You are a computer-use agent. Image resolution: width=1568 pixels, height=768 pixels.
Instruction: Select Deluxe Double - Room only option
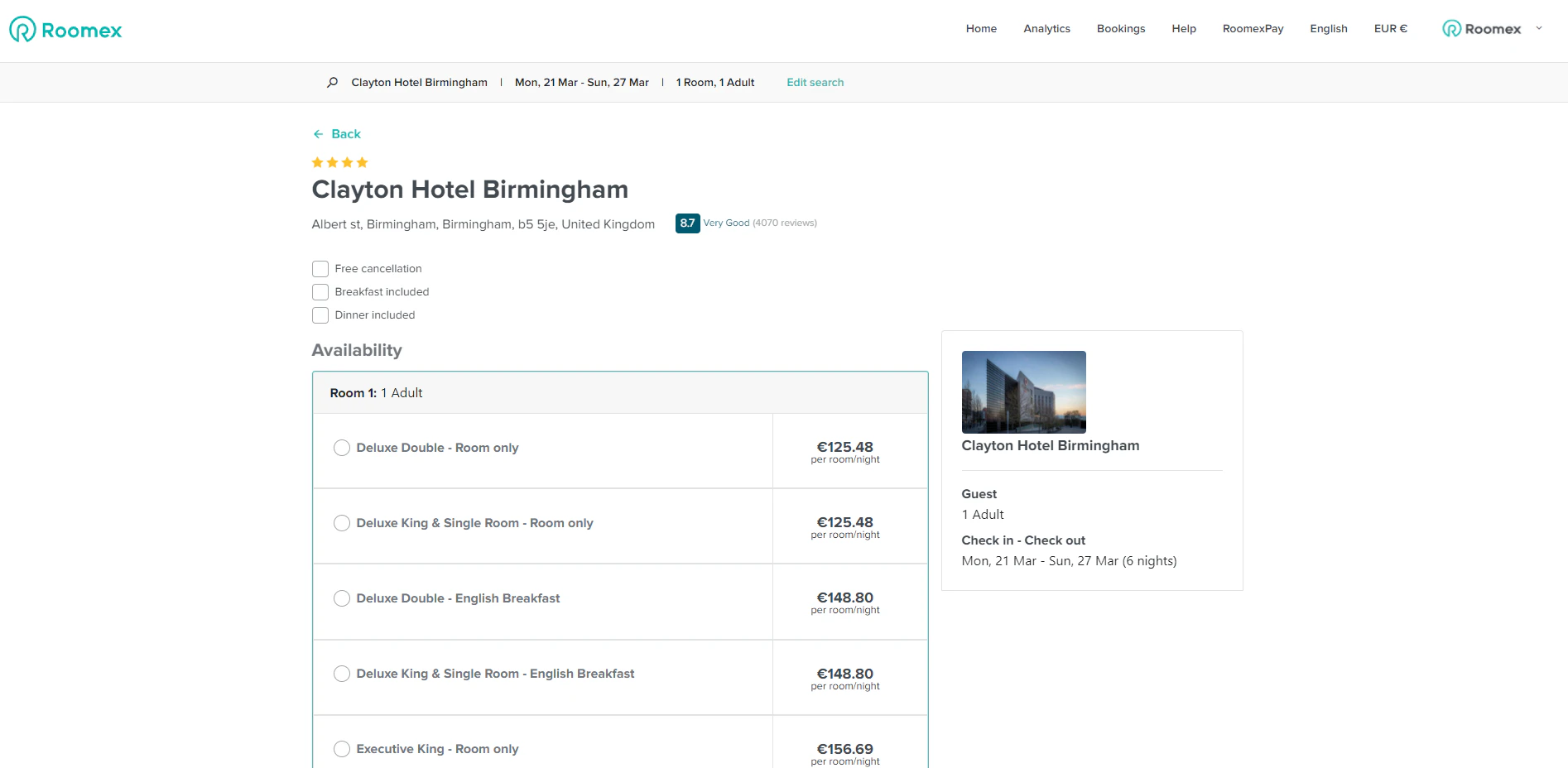[342, 448]
